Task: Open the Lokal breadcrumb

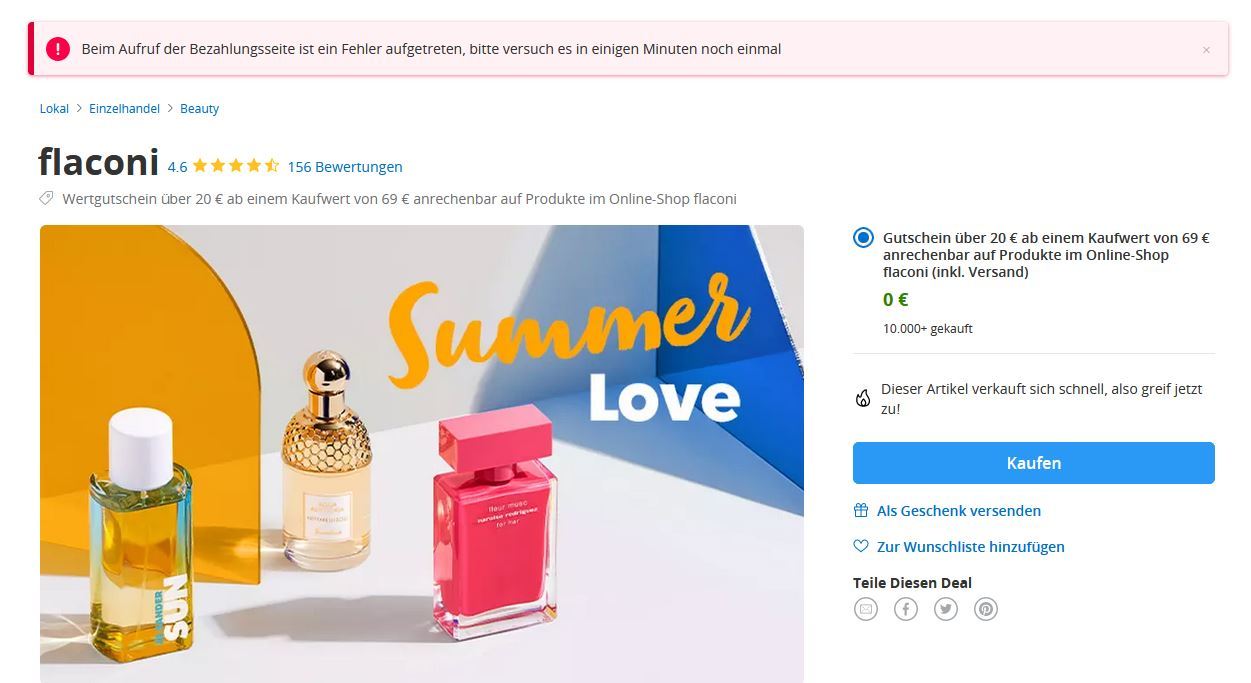Action: [x=54, y=108]
